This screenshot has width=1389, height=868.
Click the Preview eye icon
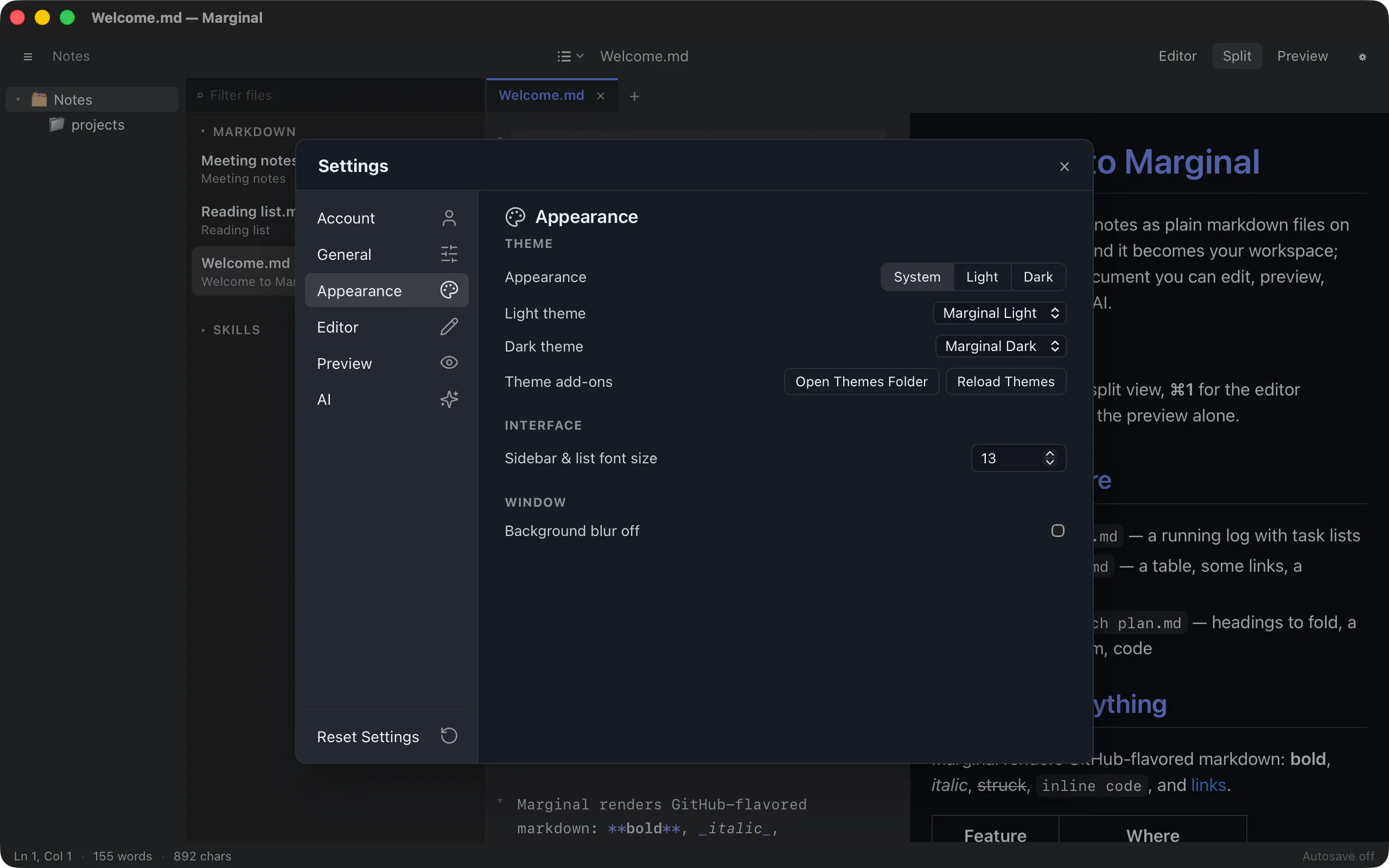(x=449, y=363)
